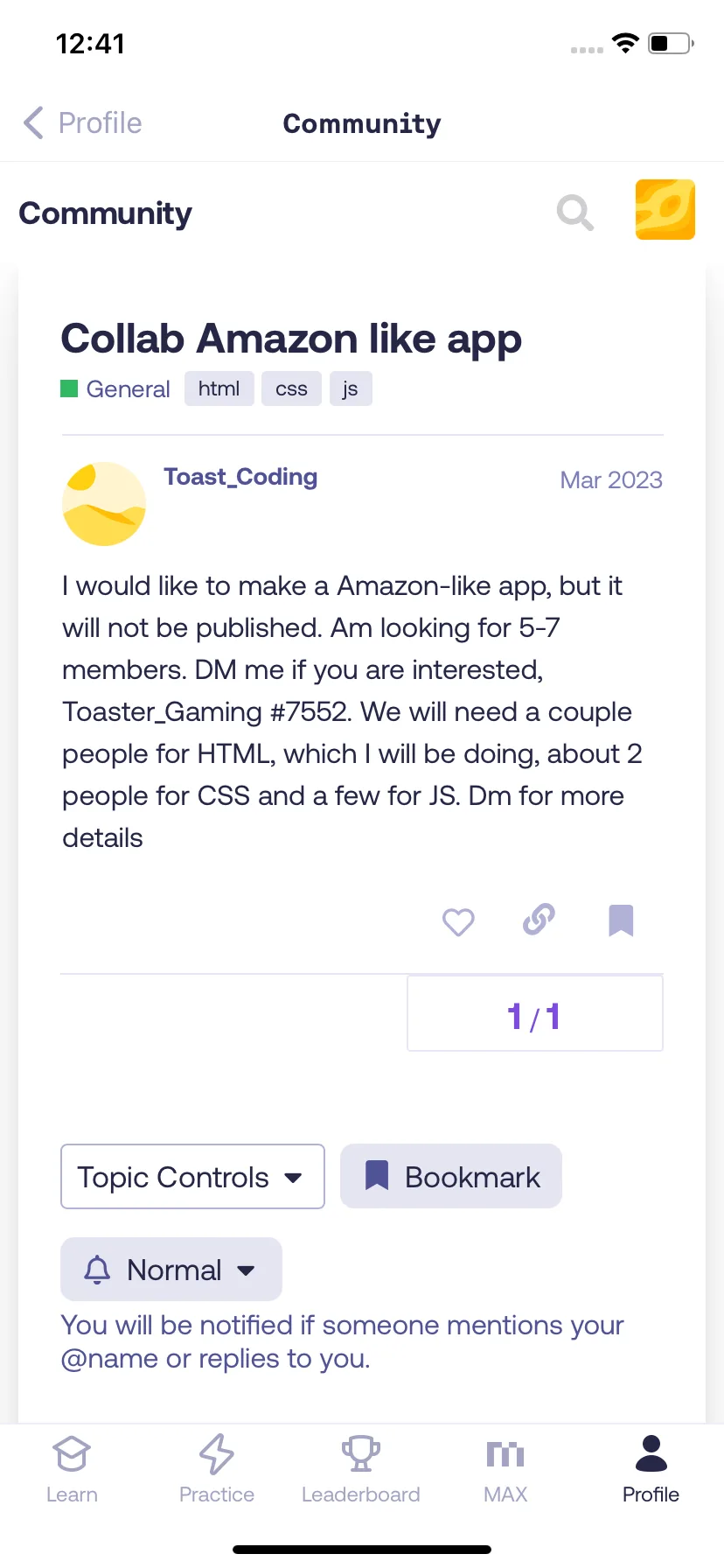Open the Leaderboard tab
This screenshot has width=724, height=1568.
pos(361,1470)
